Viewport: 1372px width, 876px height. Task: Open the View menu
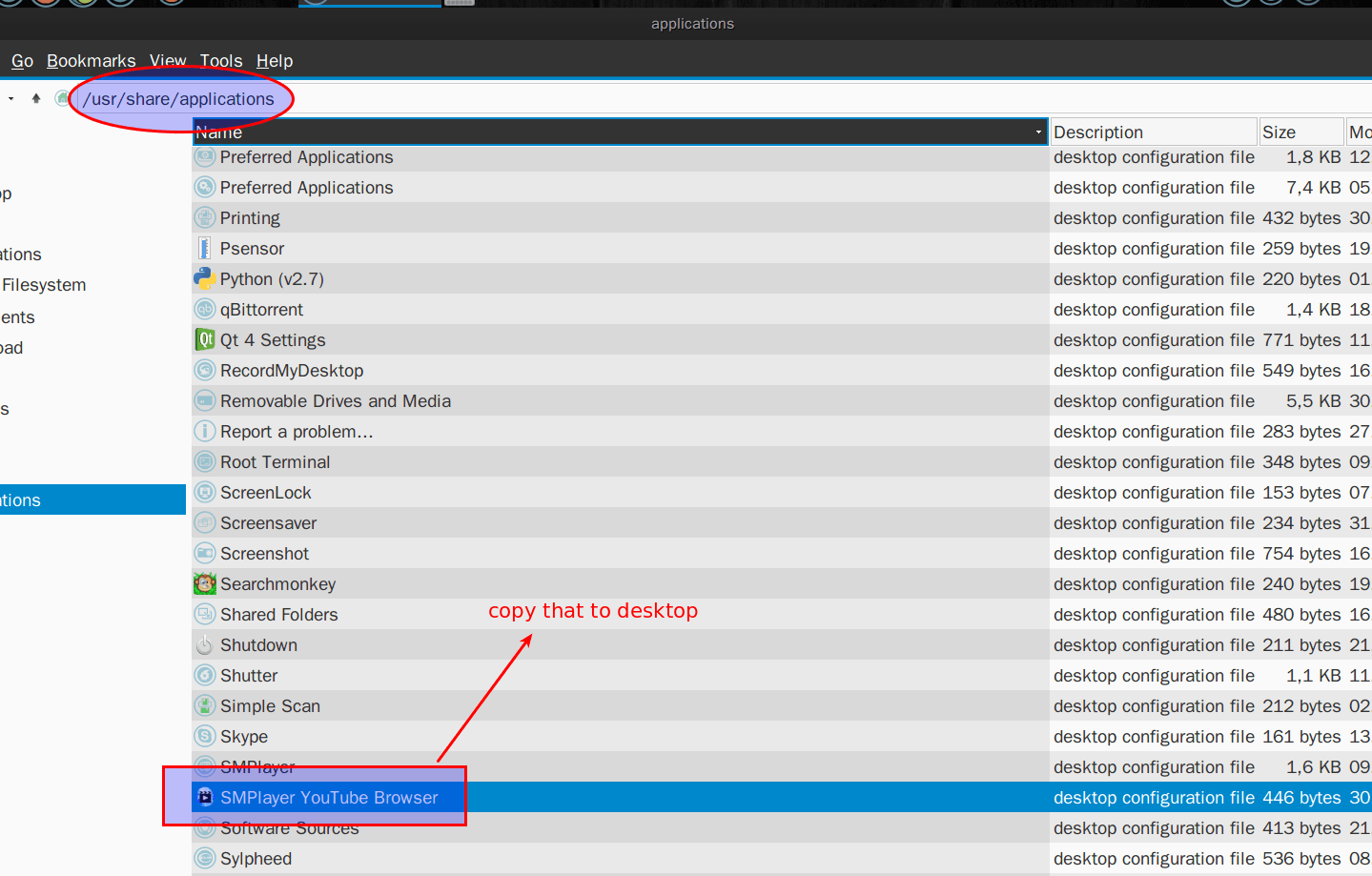pyautogui.click(x=168, y=61)
